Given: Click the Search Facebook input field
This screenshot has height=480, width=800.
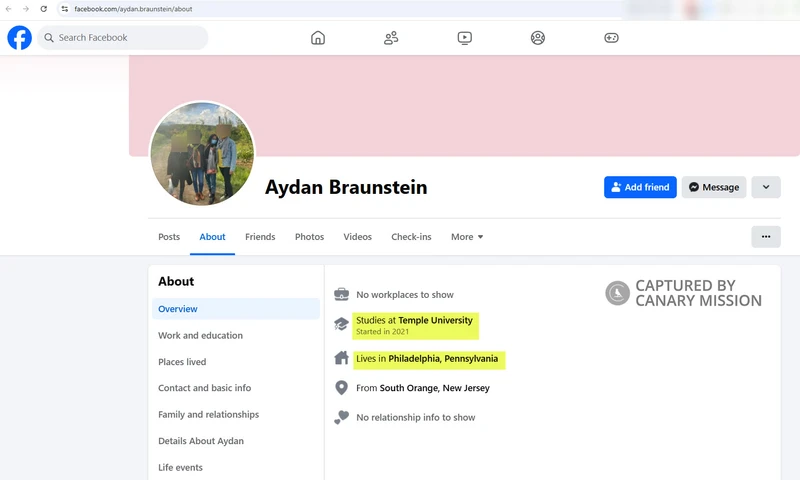Looking at the screenshot, I should tap(122, 38).
